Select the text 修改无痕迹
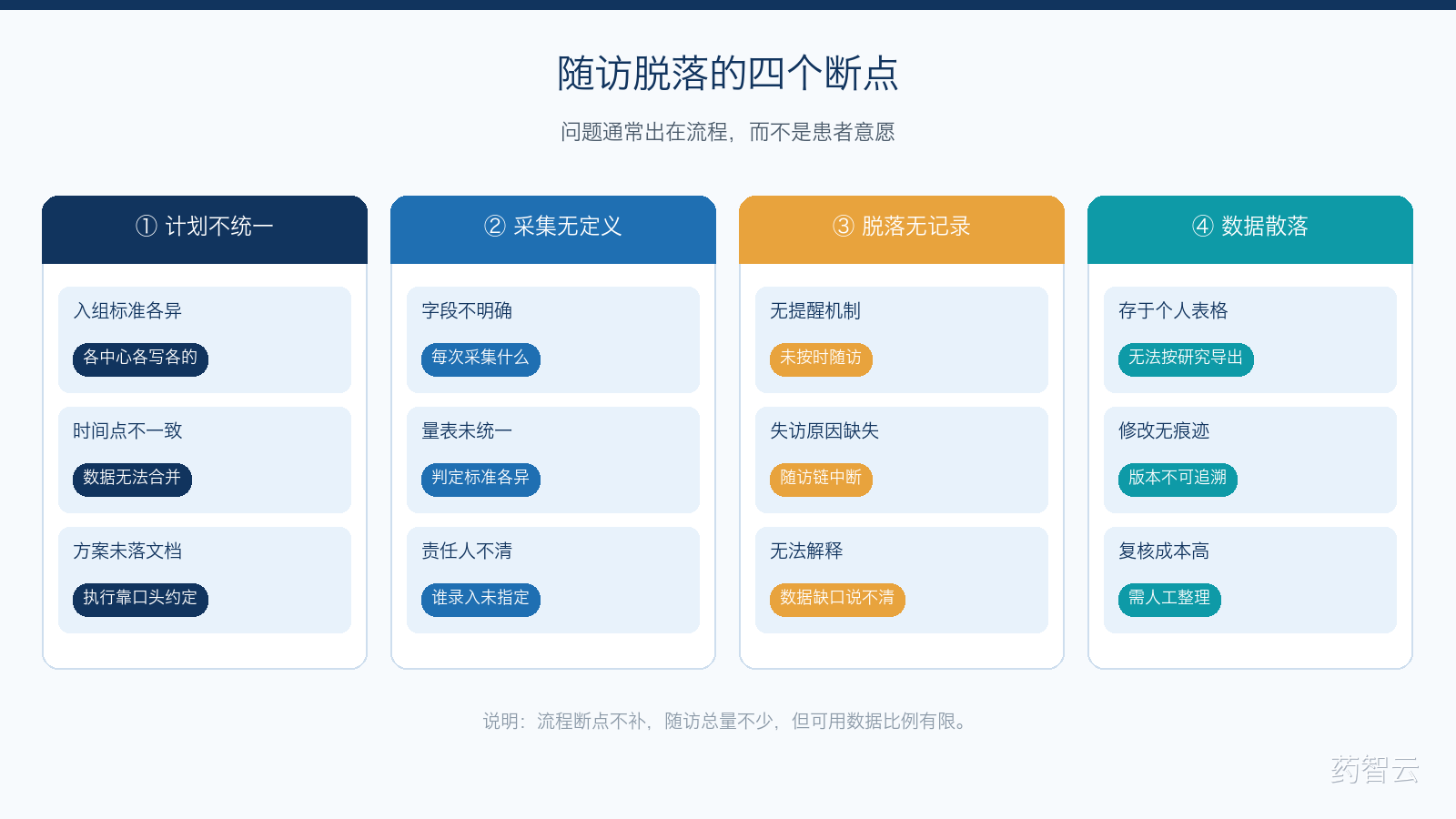The width and height of the screenshot is (1456, 819). tap(1164, 430)
